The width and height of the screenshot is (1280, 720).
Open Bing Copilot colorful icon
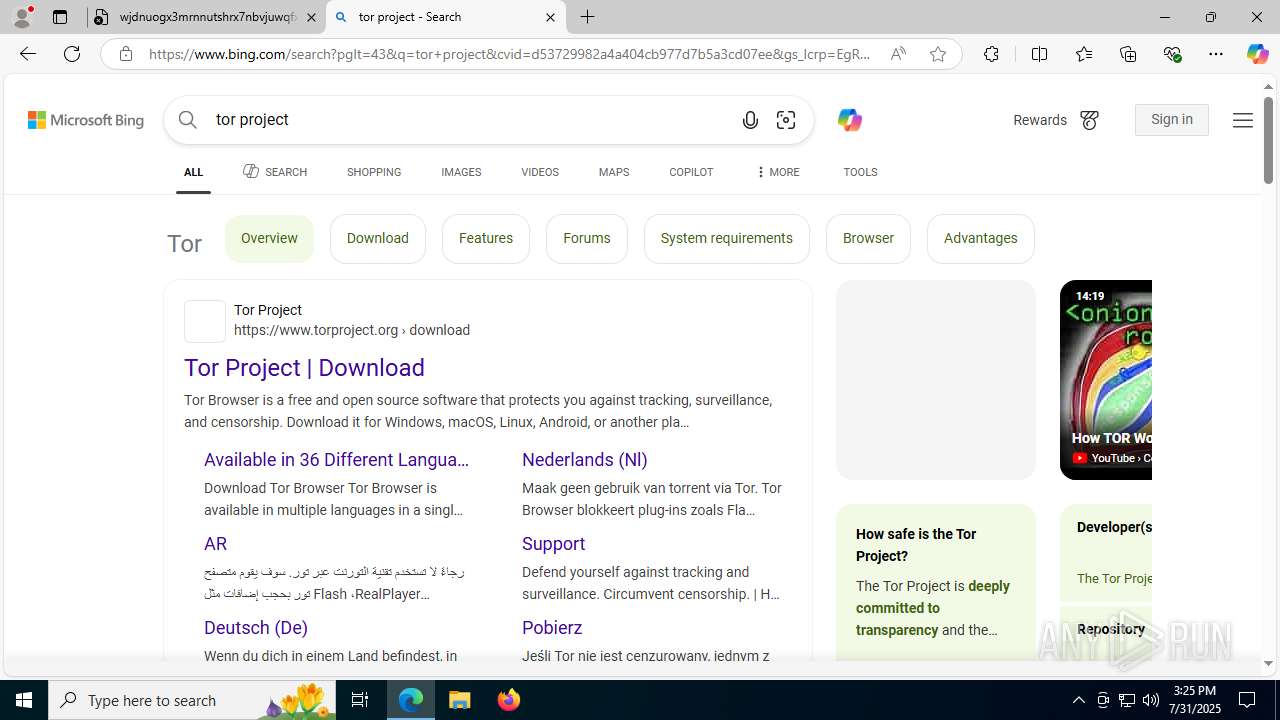(849, 120)
